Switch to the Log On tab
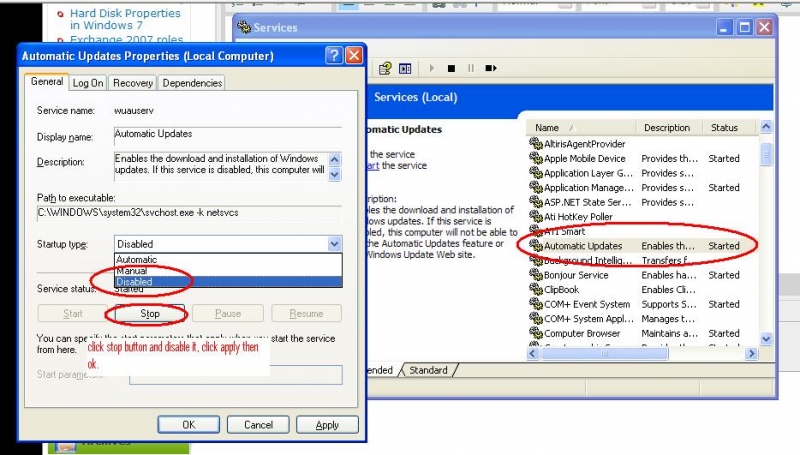 point(88,83)
